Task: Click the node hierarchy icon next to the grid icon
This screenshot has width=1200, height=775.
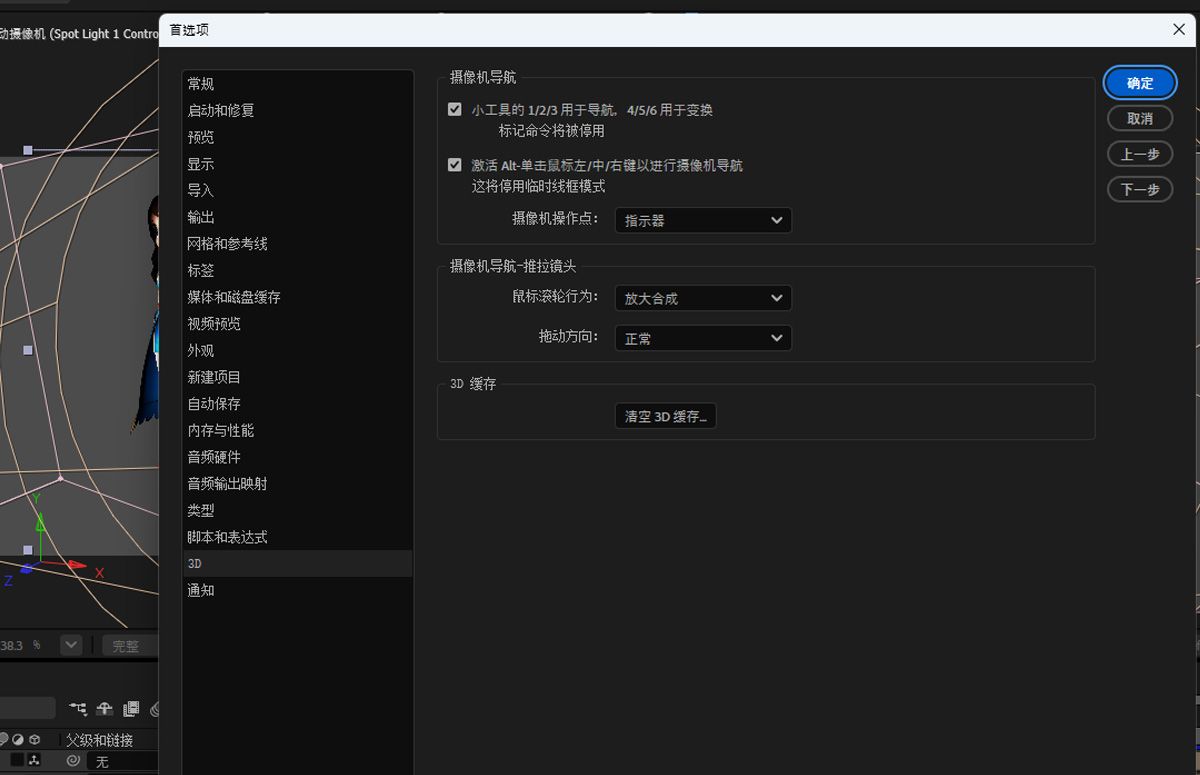Action: (35, 761)
